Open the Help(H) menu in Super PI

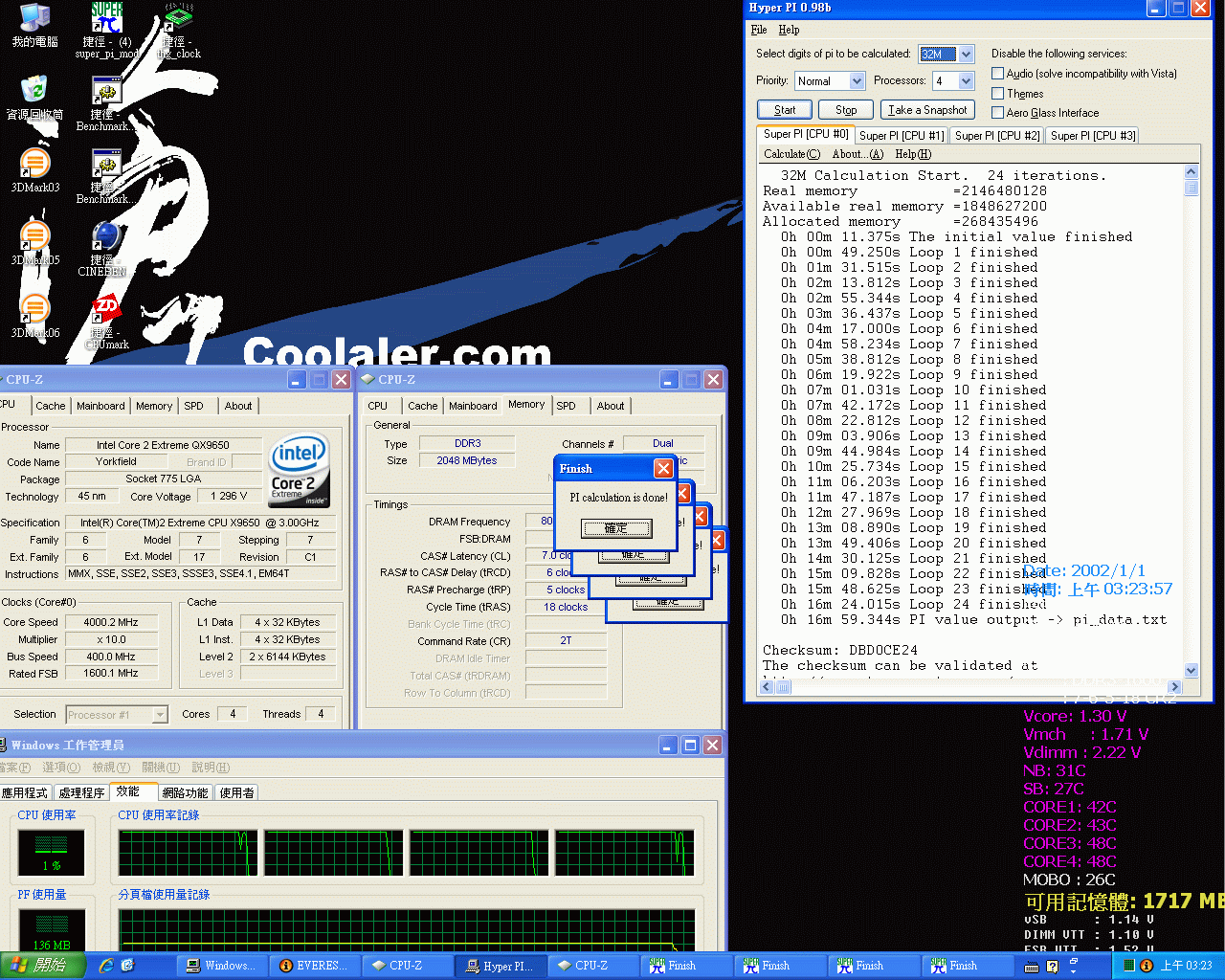(913, 154)
